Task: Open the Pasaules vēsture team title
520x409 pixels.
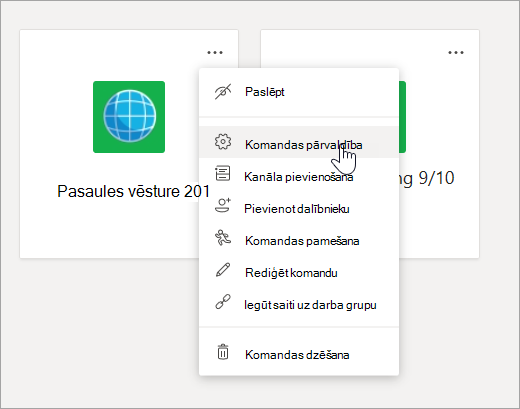Action: 133,191
